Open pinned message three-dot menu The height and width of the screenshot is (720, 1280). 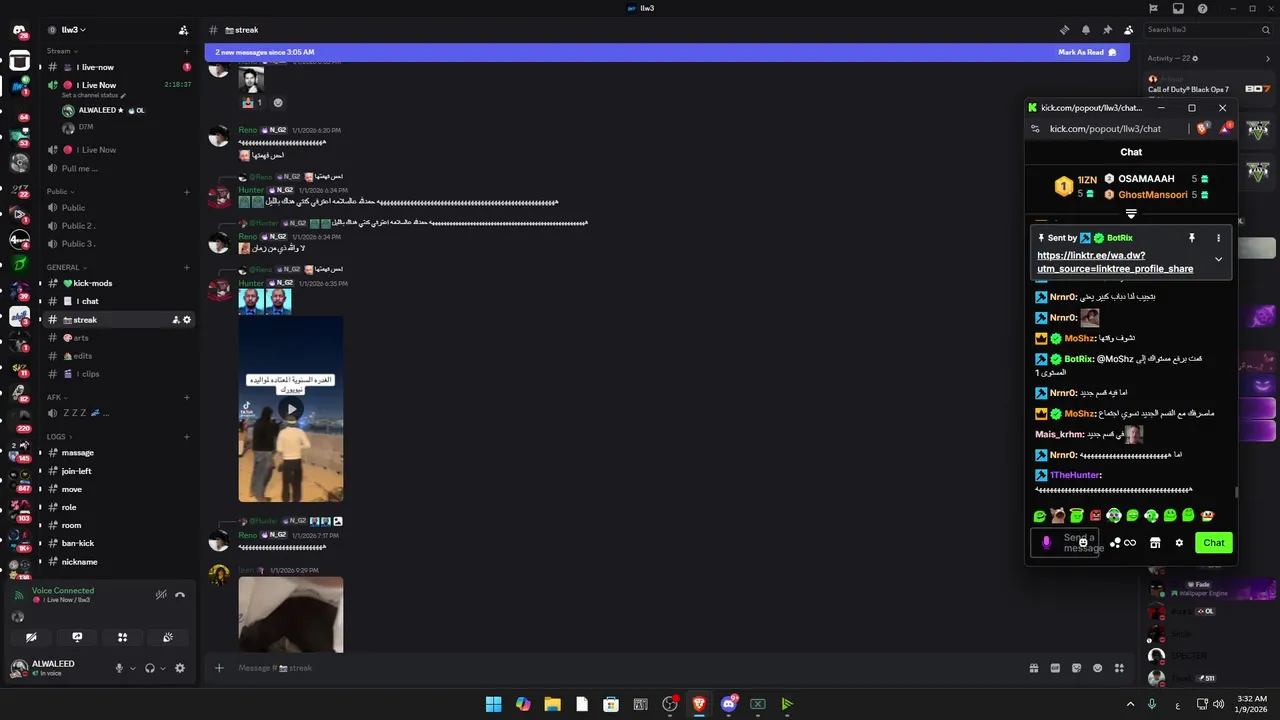(x=1218, y=238)
